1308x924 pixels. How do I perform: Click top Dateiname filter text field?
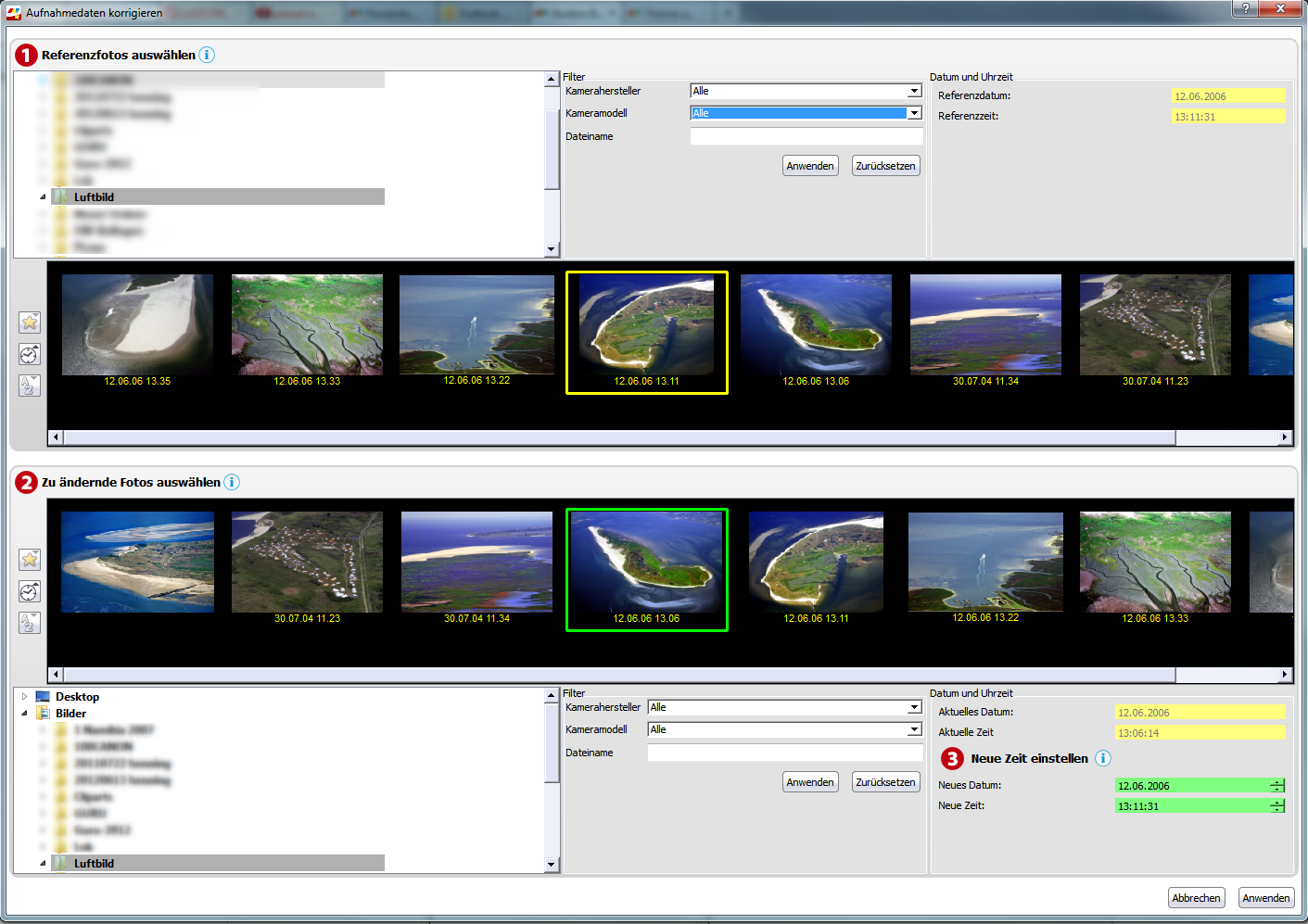pos(806,136)
